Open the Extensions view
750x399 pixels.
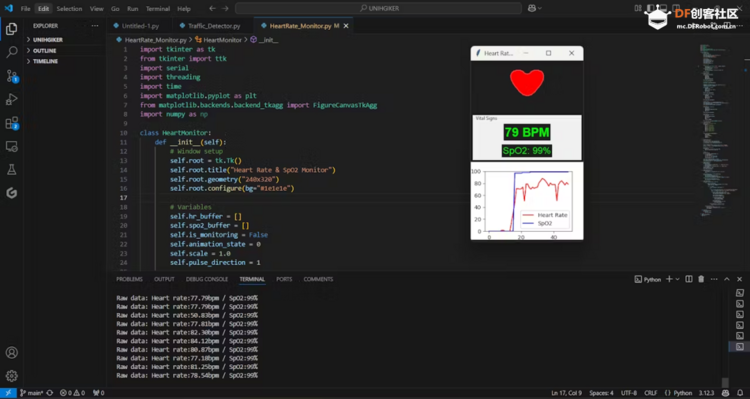(x=11, y=123)
